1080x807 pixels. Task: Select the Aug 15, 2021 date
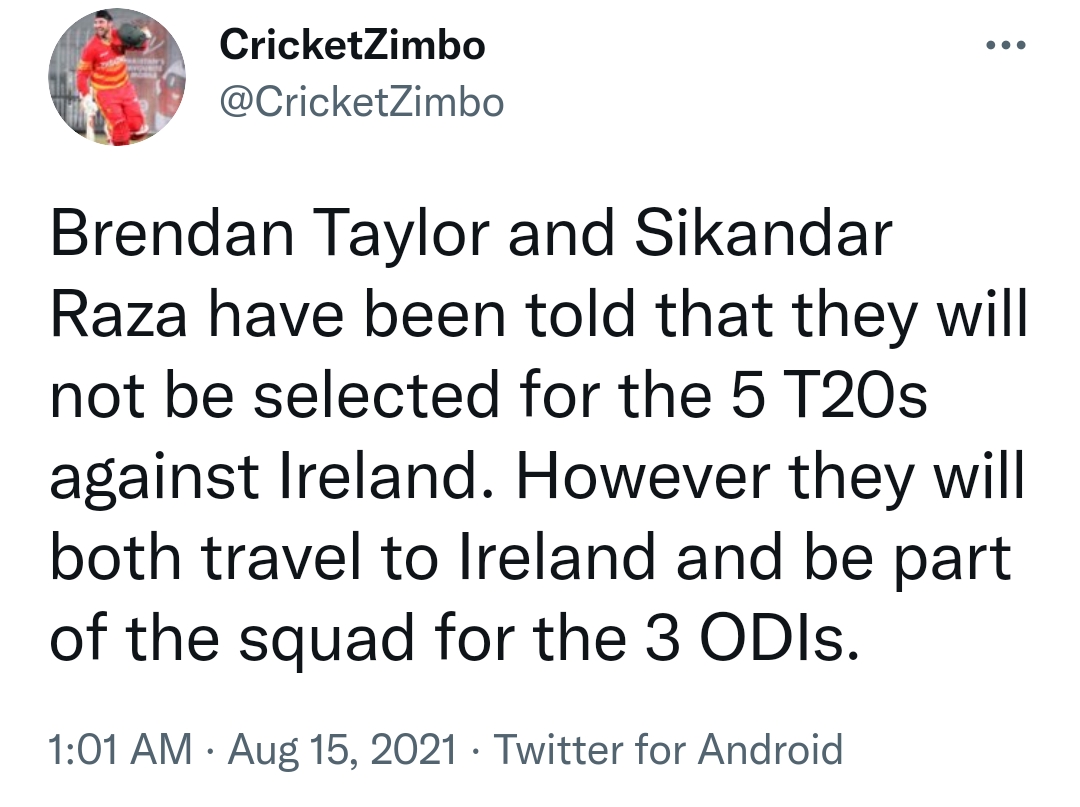click(342, 749)
